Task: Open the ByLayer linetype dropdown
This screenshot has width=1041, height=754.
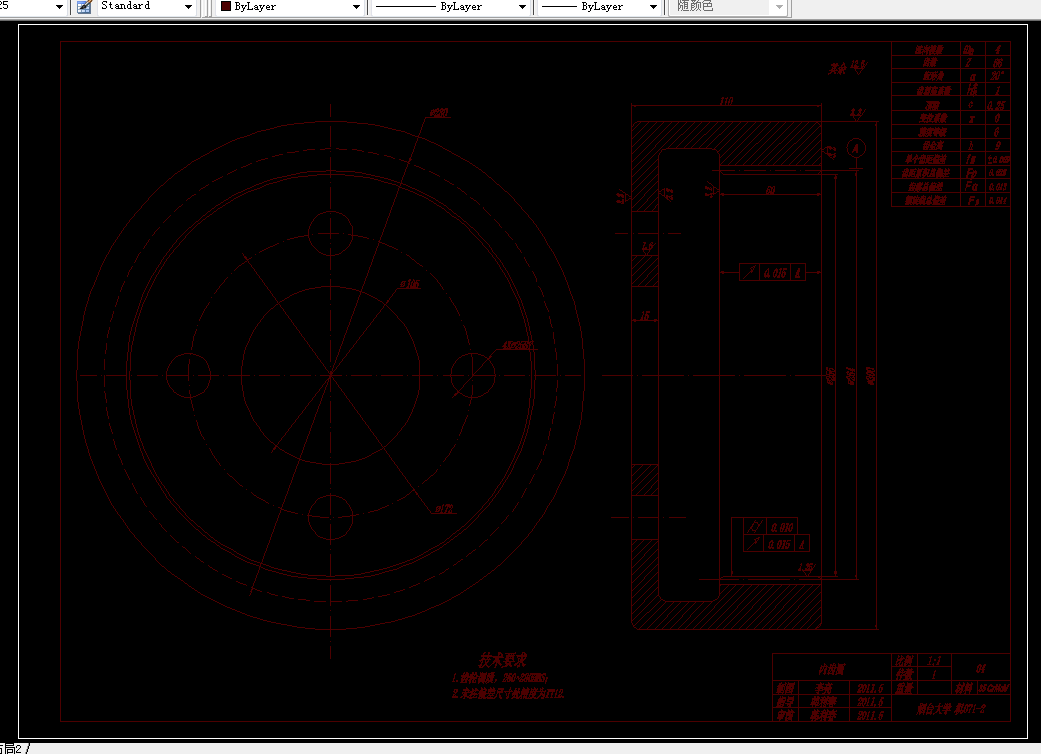Action: pos(522,7)
